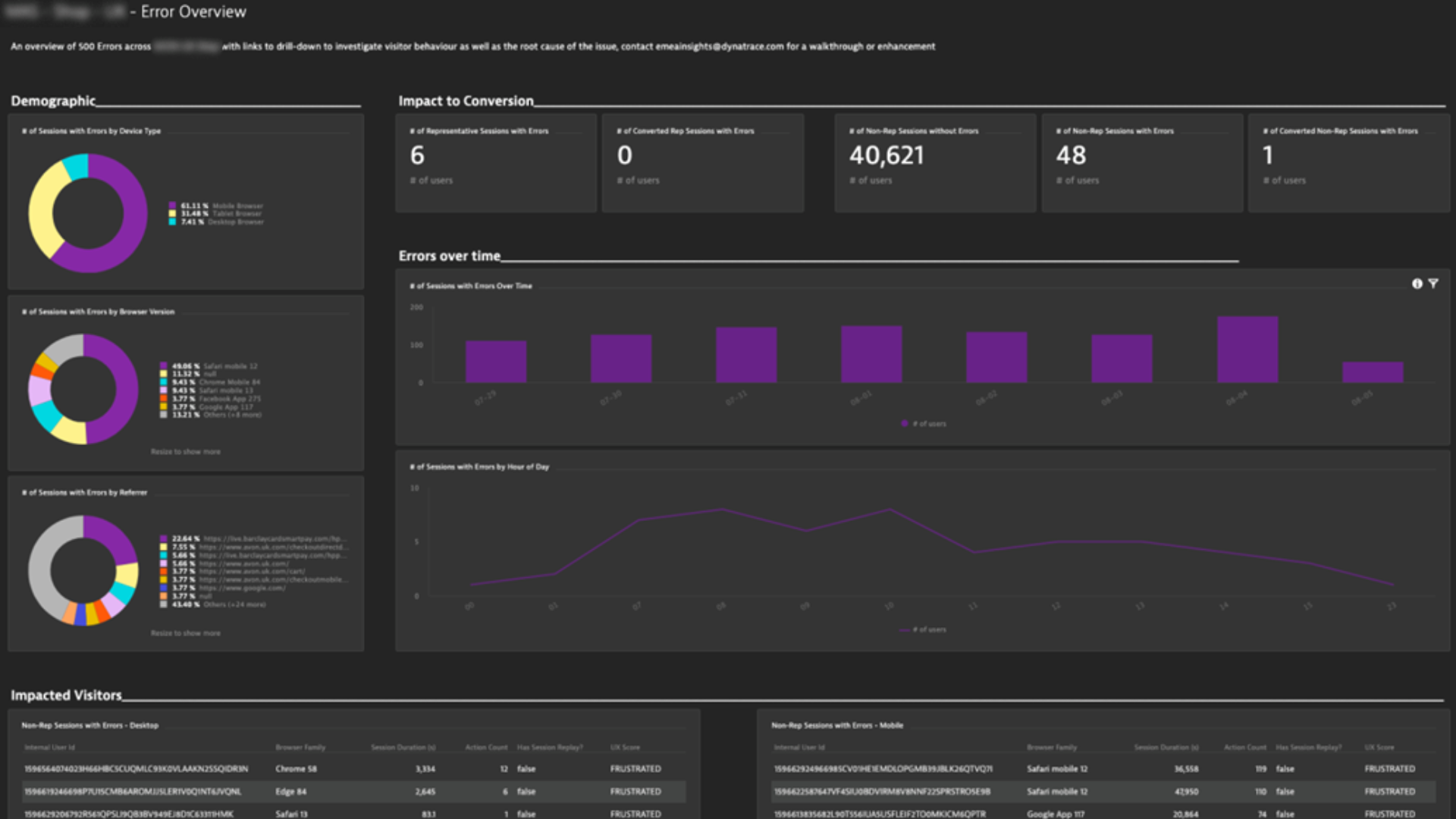
Task: Open the 40,621 non-rep sessions tile
Action: click(x=935, y=163)
